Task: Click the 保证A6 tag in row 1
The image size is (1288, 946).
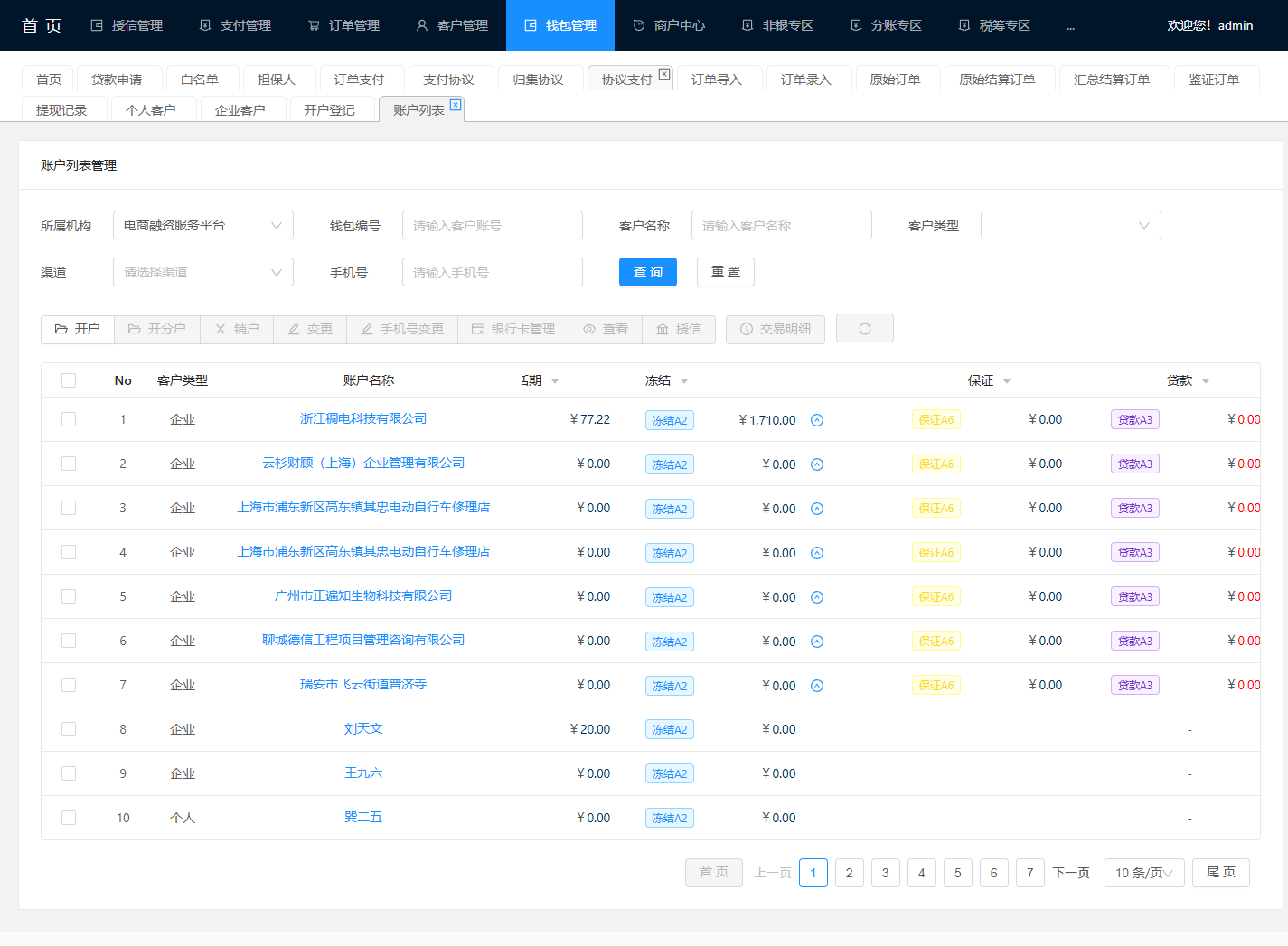Action: coord(936,419)
